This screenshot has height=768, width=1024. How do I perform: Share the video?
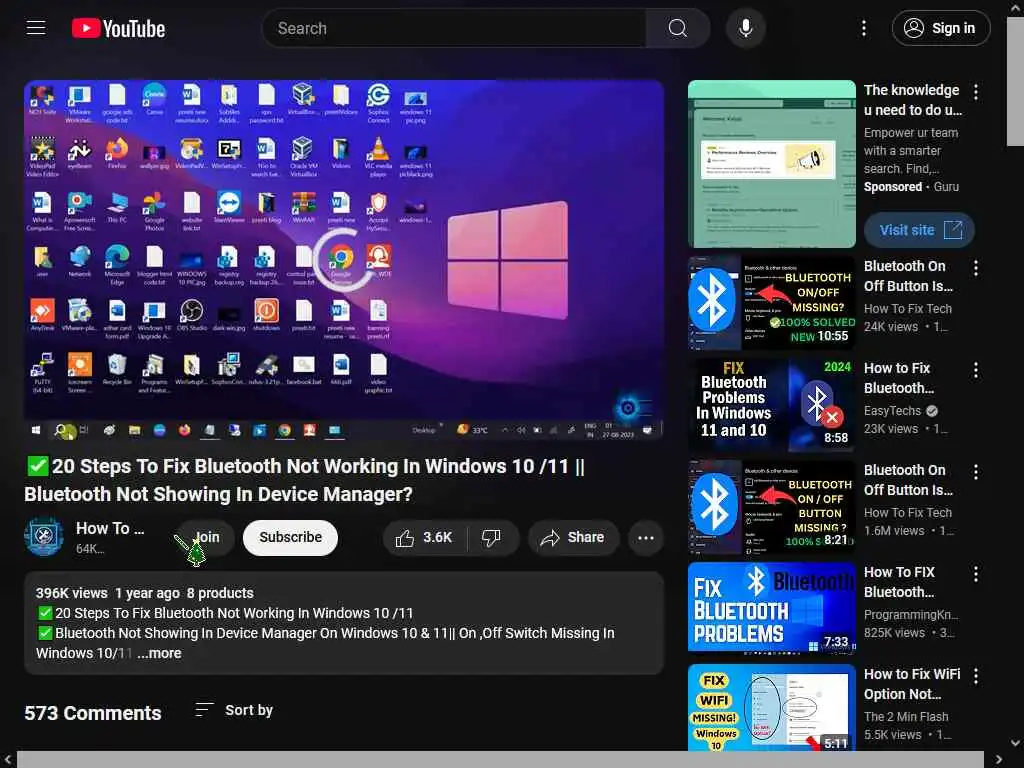click(573, 537)
